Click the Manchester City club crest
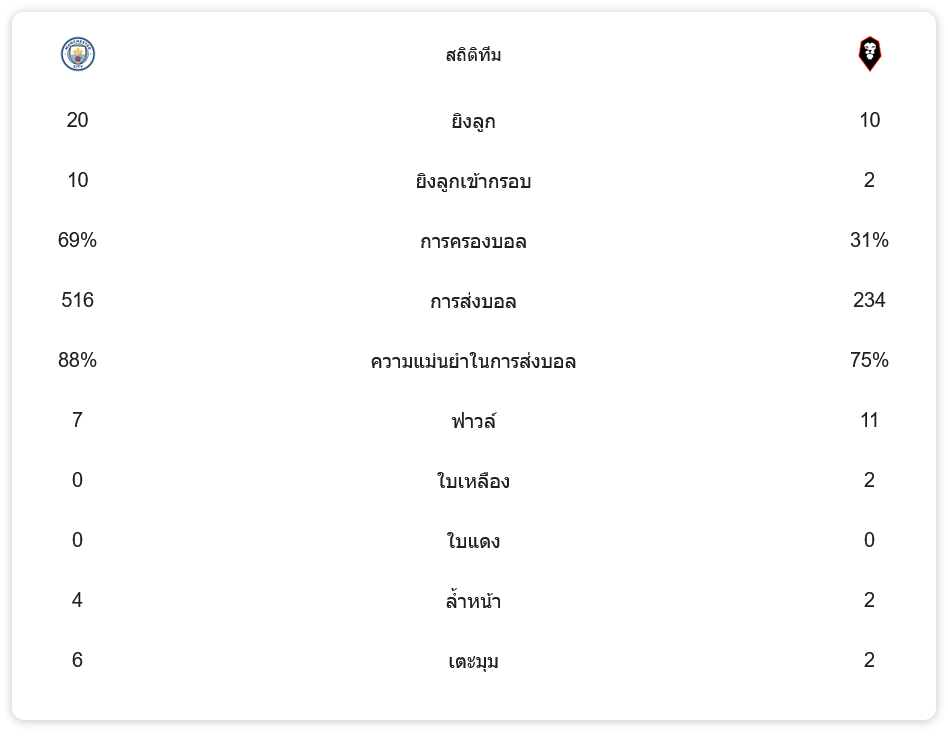This screenshot has width=948, height=744. coord(78,54)
